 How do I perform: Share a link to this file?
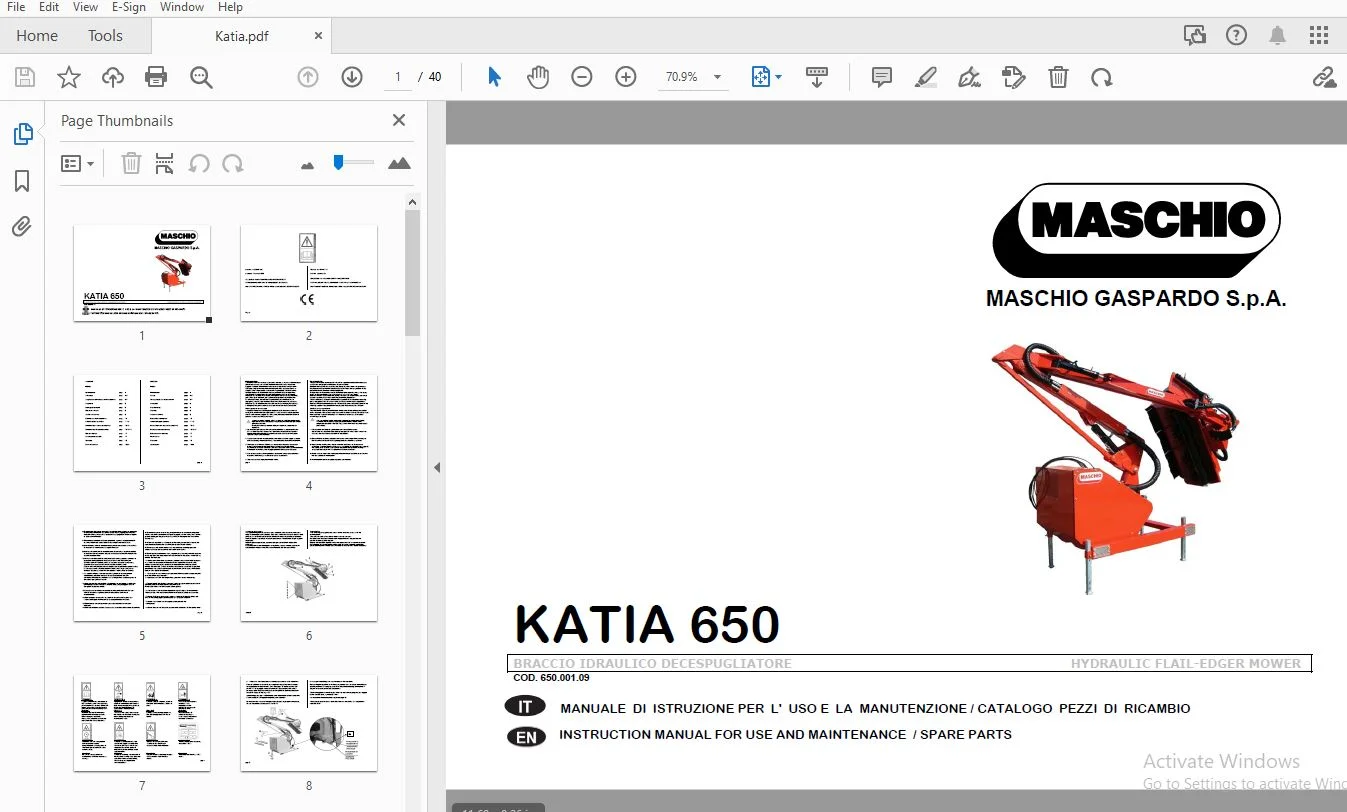[1324, 77]
